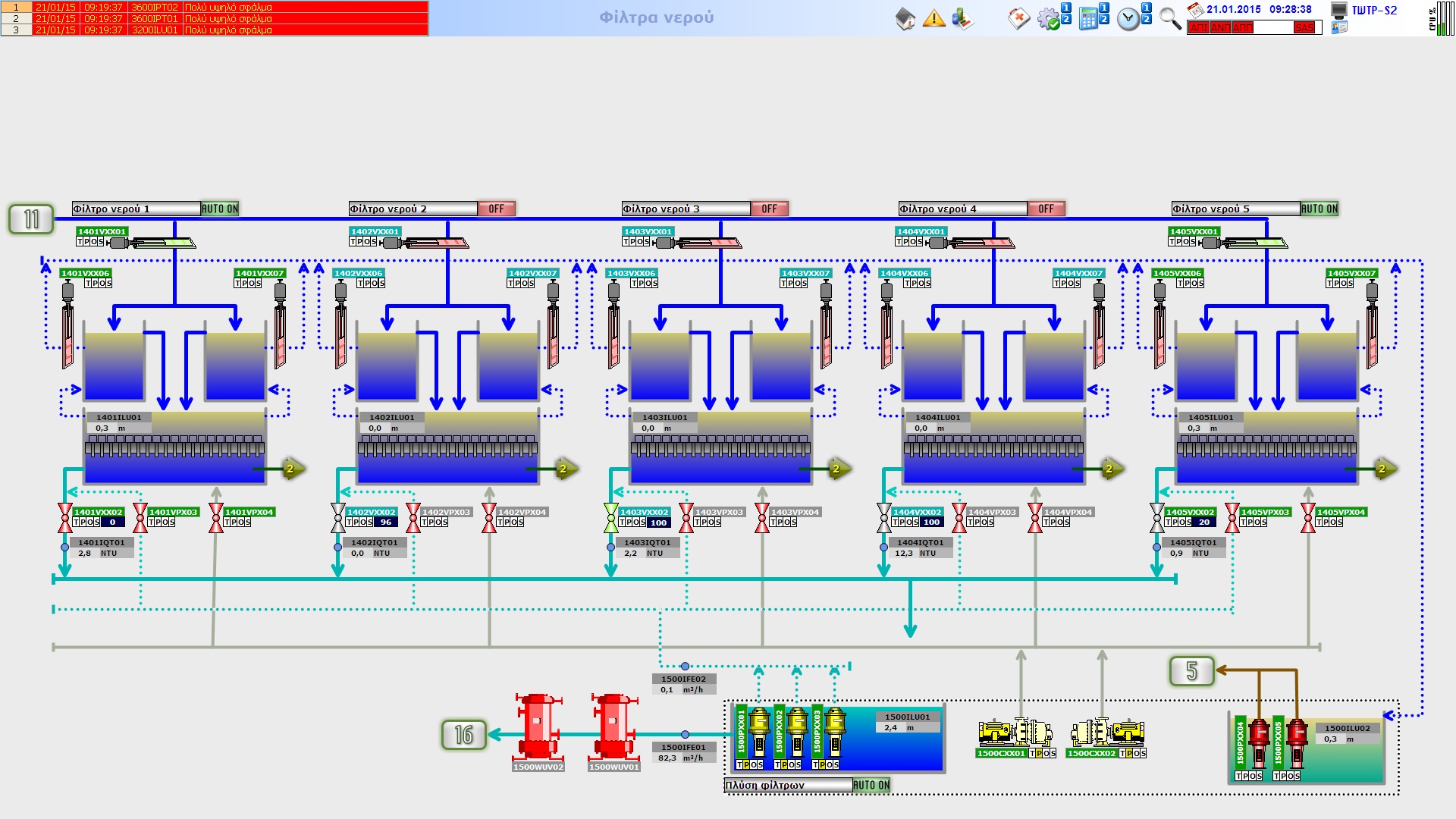1456x819 pixels.
Task: Click the number 5 navigation box
Action: point(1191,670)
